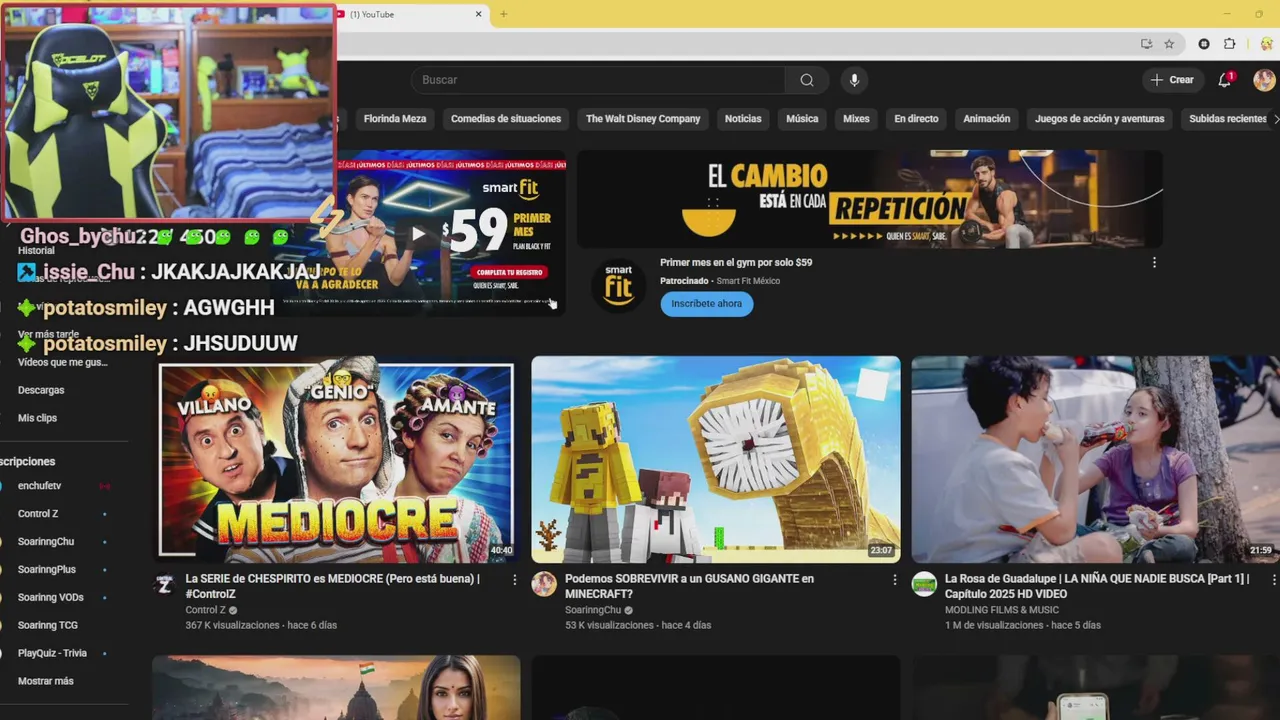The width and height of the screenshot is (1280, 720).
Task: Play the Smart Fit ad video
Action: click(x=418, y=234)
